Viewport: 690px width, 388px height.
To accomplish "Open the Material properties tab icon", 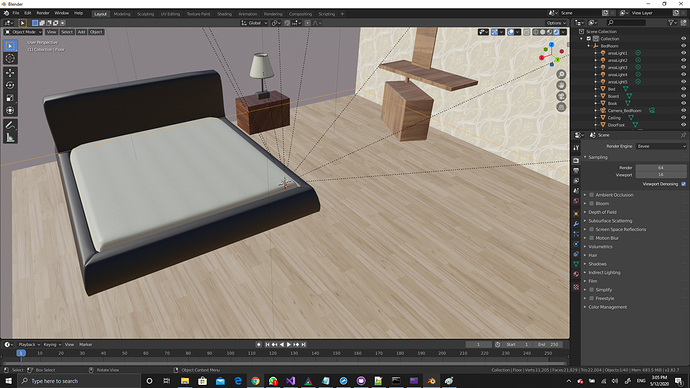I will (x=576, y=274).
